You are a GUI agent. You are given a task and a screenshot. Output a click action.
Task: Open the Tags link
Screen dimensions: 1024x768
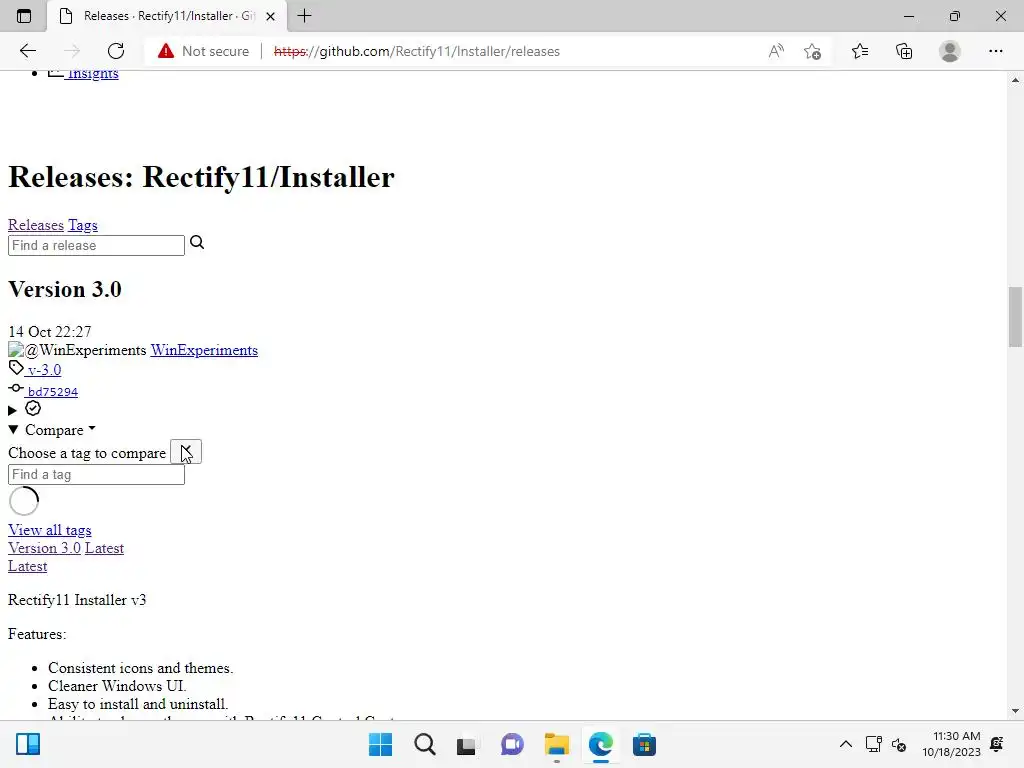click(83, 225)
